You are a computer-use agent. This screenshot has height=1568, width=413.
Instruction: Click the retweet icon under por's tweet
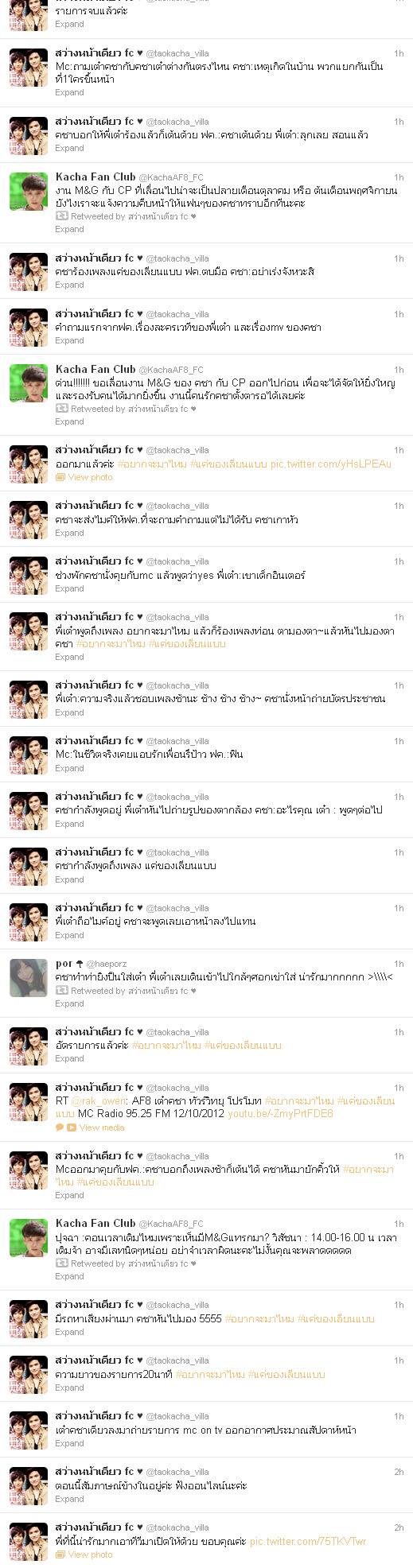(61, 991)
